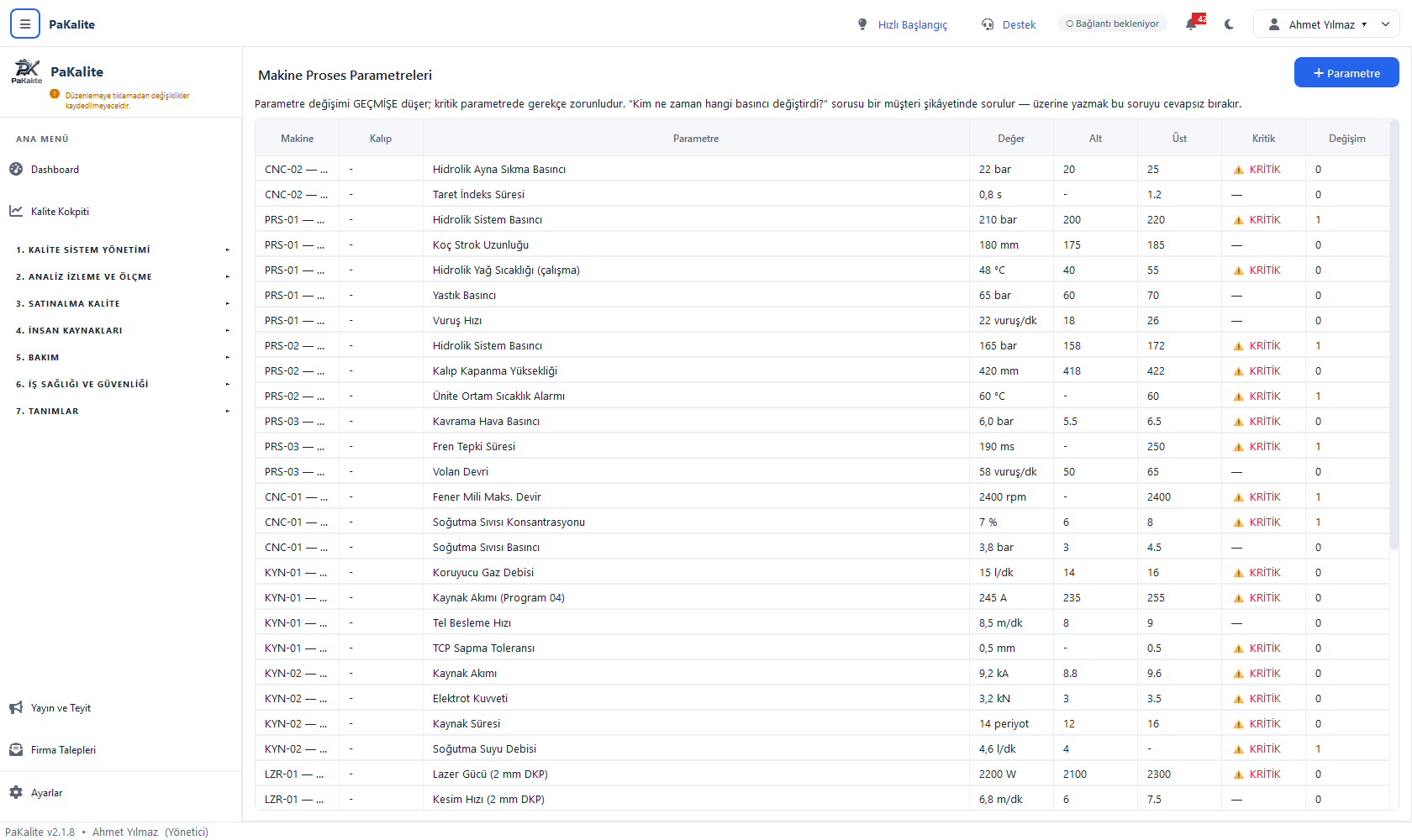Click Hızlı Başlangıç link
This screenshot has width=1412, height=840.
tap(913, 25)
